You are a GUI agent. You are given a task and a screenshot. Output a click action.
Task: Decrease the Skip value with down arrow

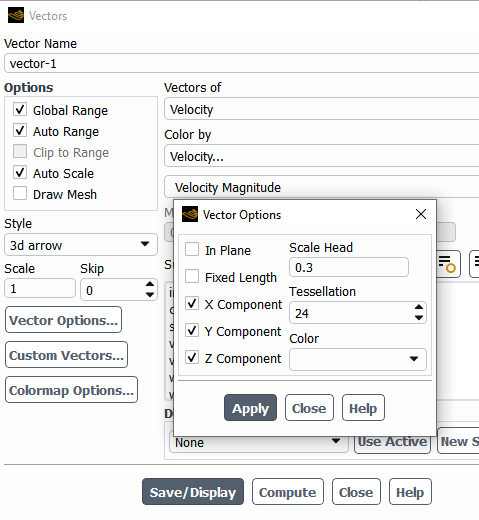150,295
